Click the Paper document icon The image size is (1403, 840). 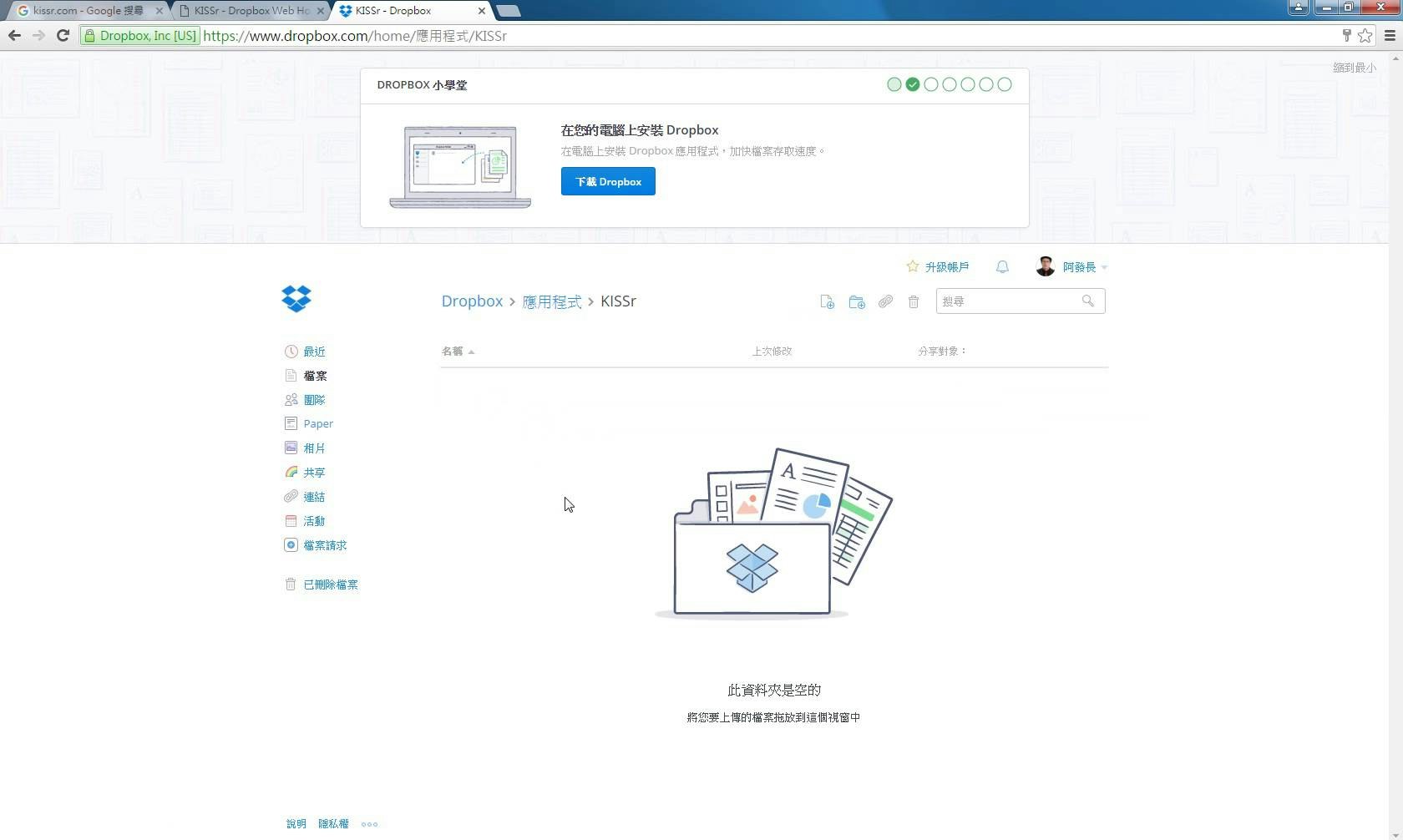pos(291,423)
